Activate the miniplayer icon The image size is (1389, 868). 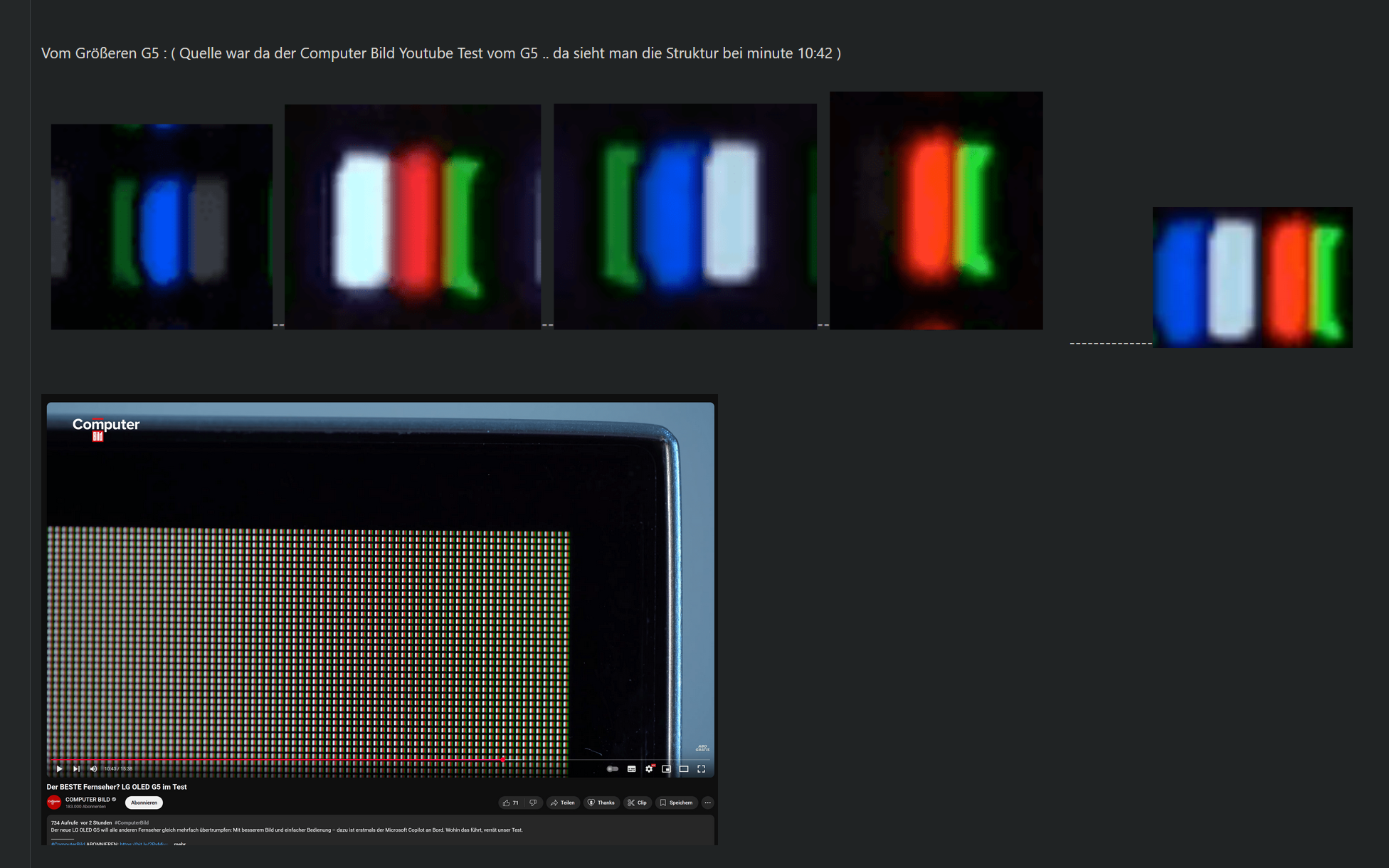click(x=666, y=769)
